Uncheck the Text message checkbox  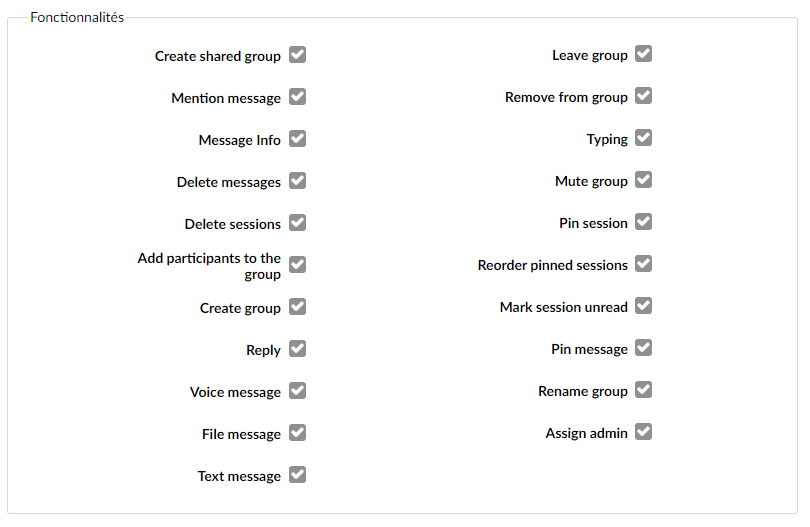click(298, 474)
